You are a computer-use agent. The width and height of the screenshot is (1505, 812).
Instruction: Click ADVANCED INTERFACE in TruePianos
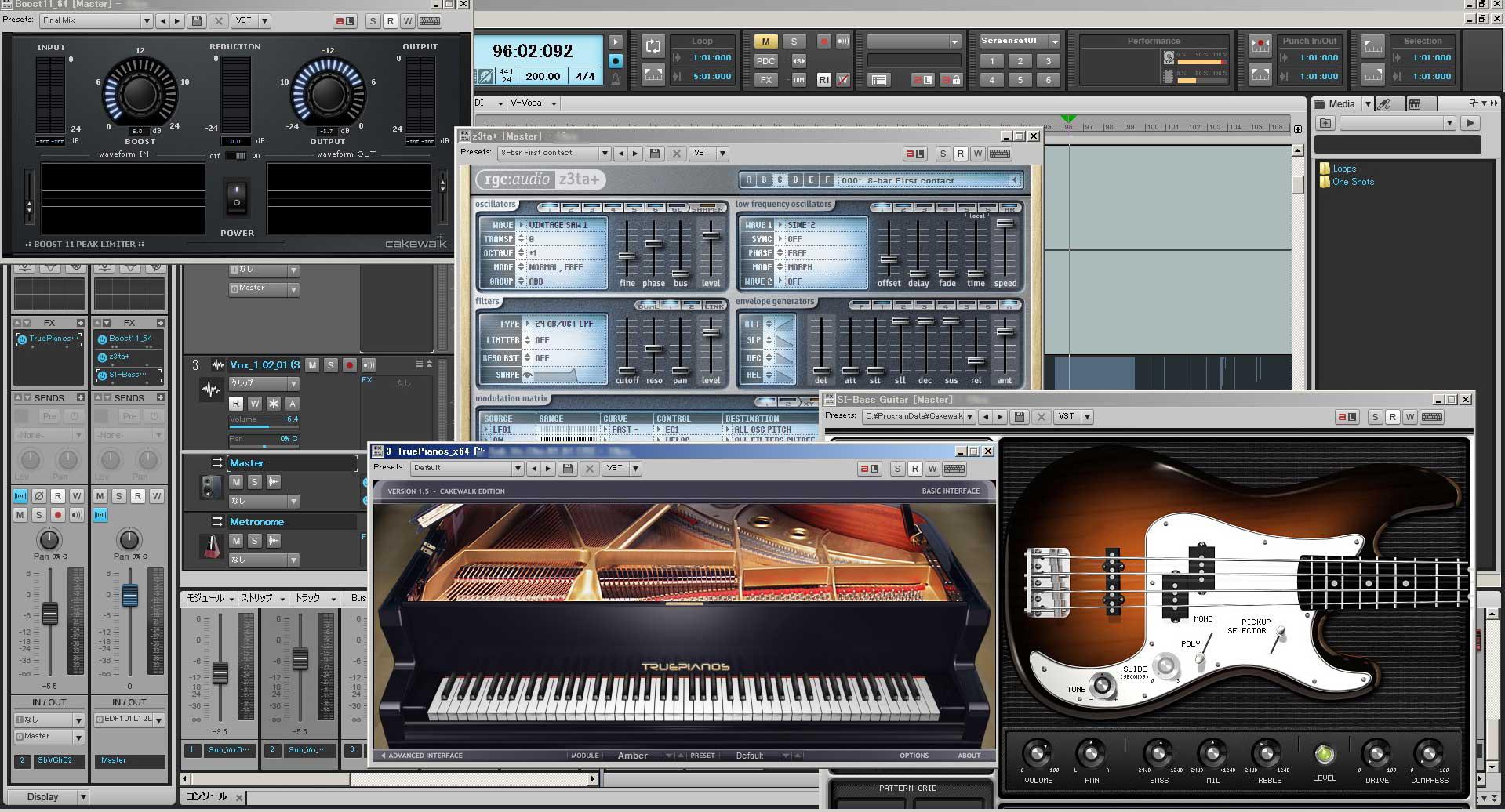pyautogui.click(x=421, y=756)
